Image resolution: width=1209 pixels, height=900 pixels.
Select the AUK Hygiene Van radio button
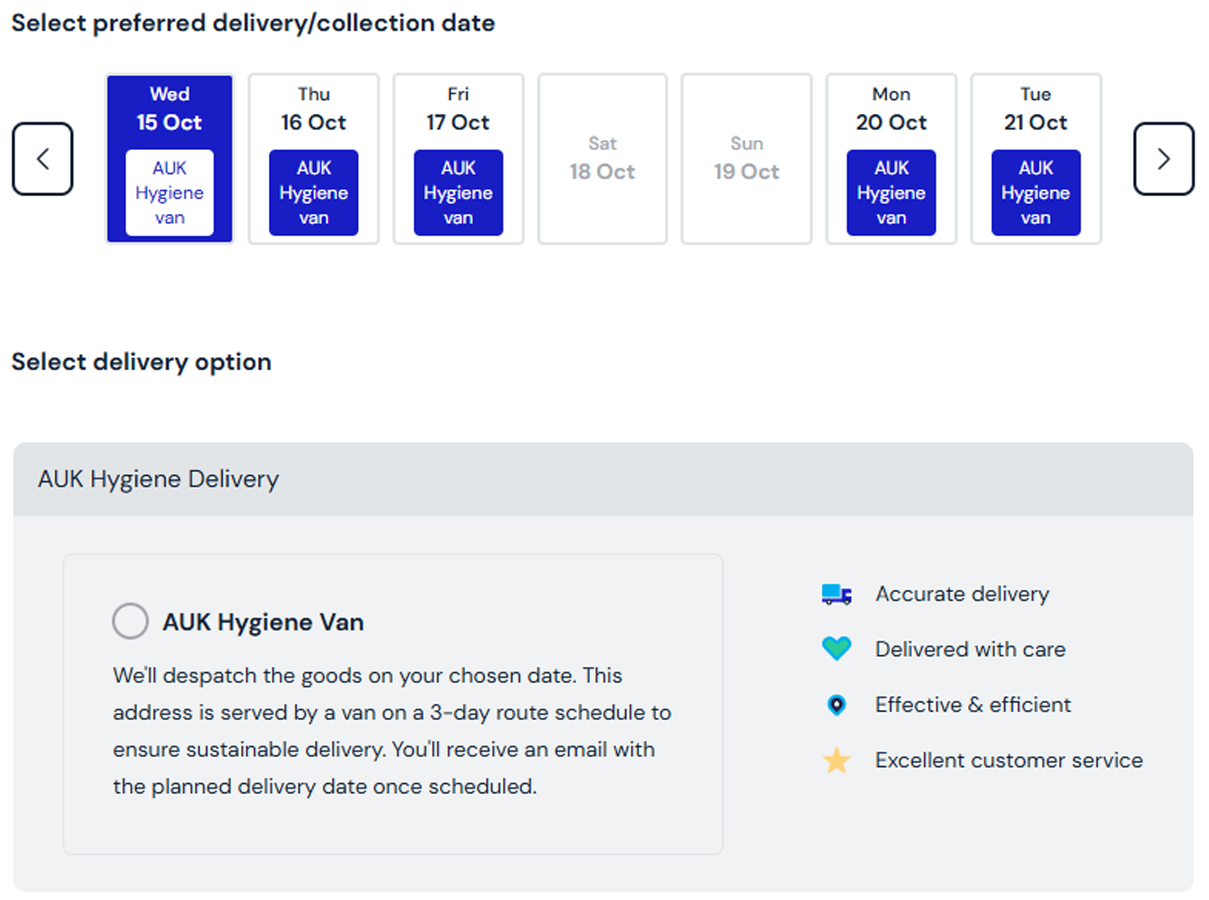pyautogui.click(x=130, y=621)
